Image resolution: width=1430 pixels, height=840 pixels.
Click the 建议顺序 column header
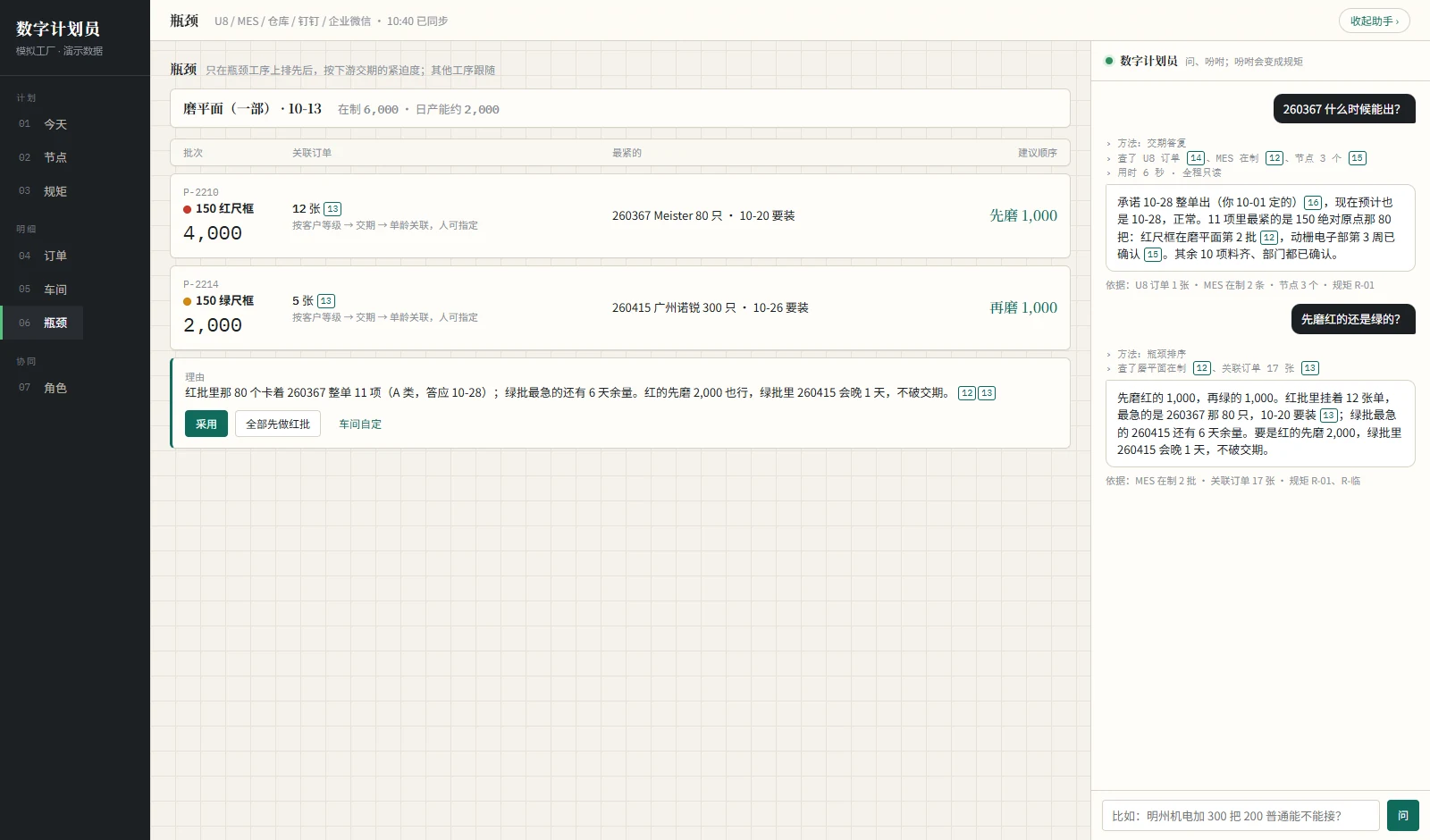coord(1038,153)
